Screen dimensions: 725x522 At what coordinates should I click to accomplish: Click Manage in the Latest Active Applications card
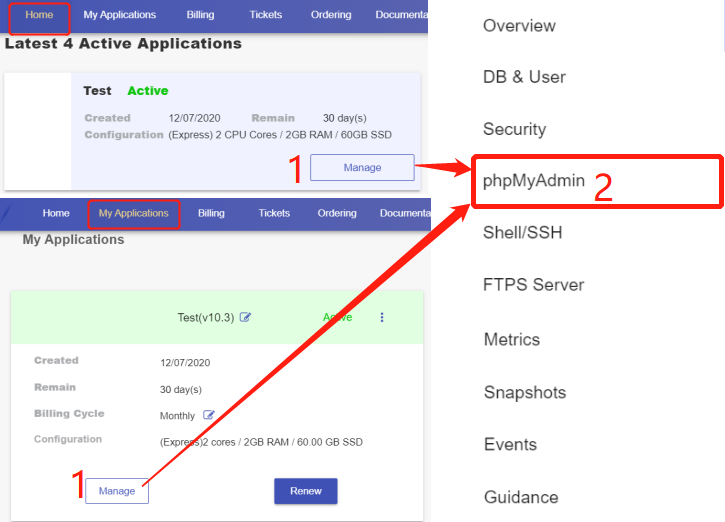click(362, 168)
